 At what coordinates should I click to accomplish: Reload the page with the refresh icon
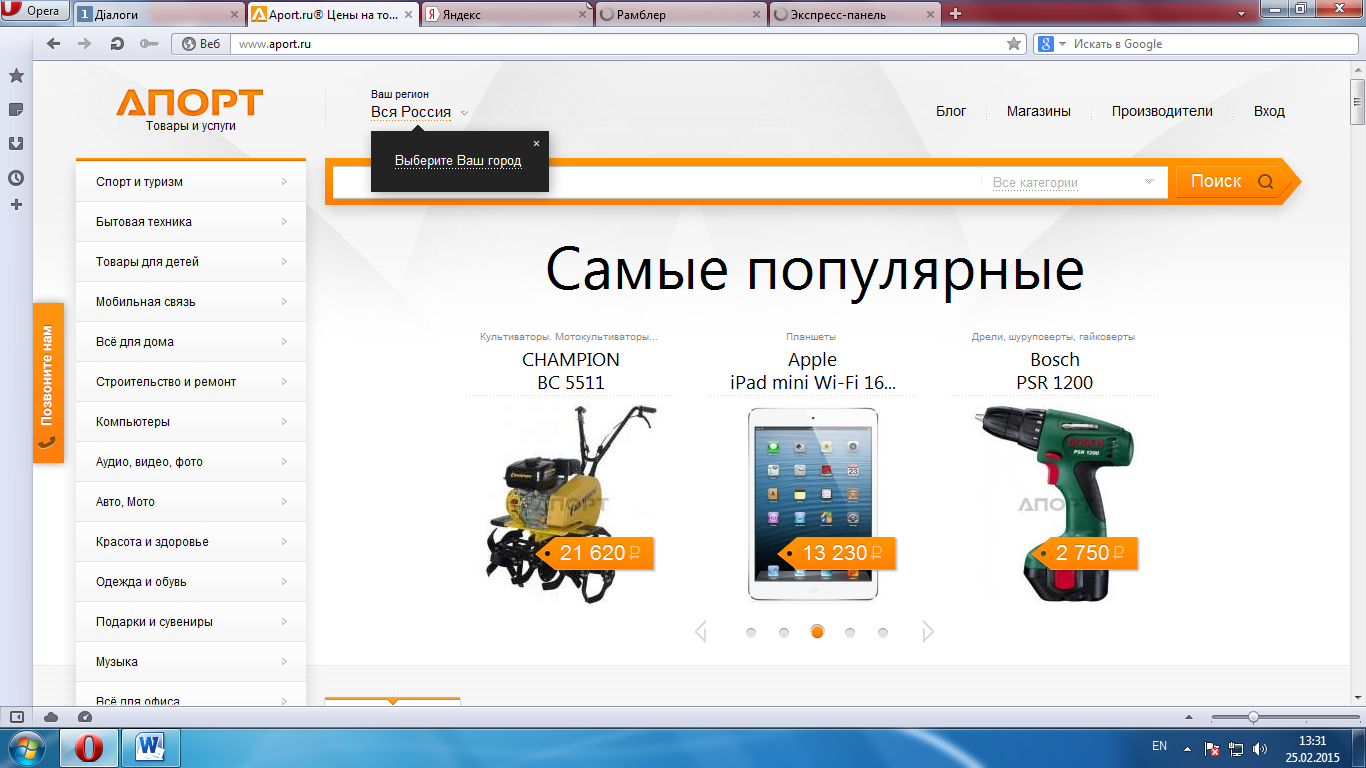(x=117, y=44)
